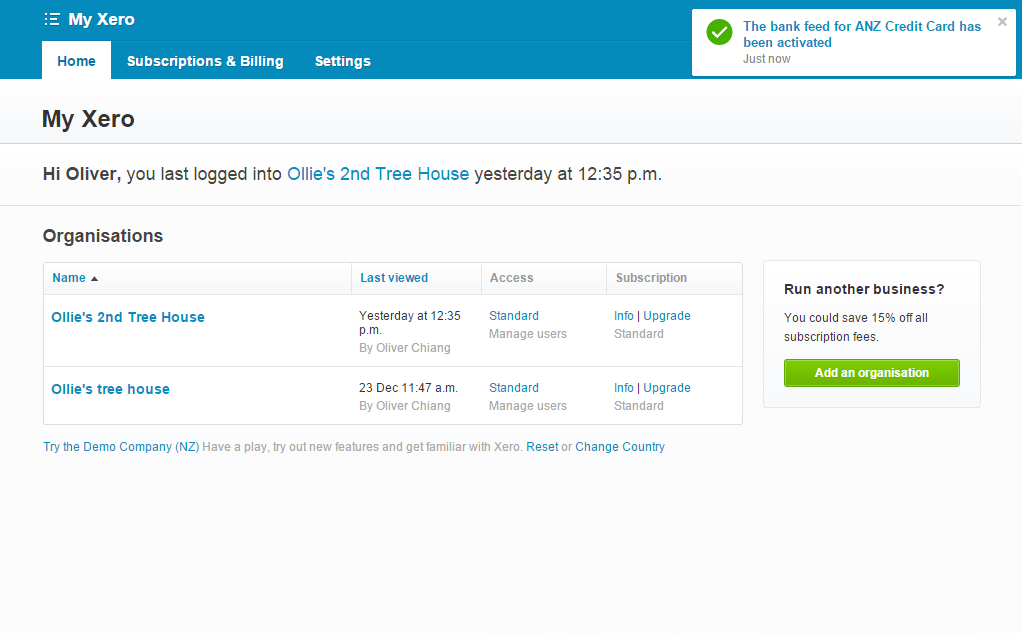View subscription Info for Ollie's tree house
This screenshot has height=633, width=1022.
[x=624, y=388]
